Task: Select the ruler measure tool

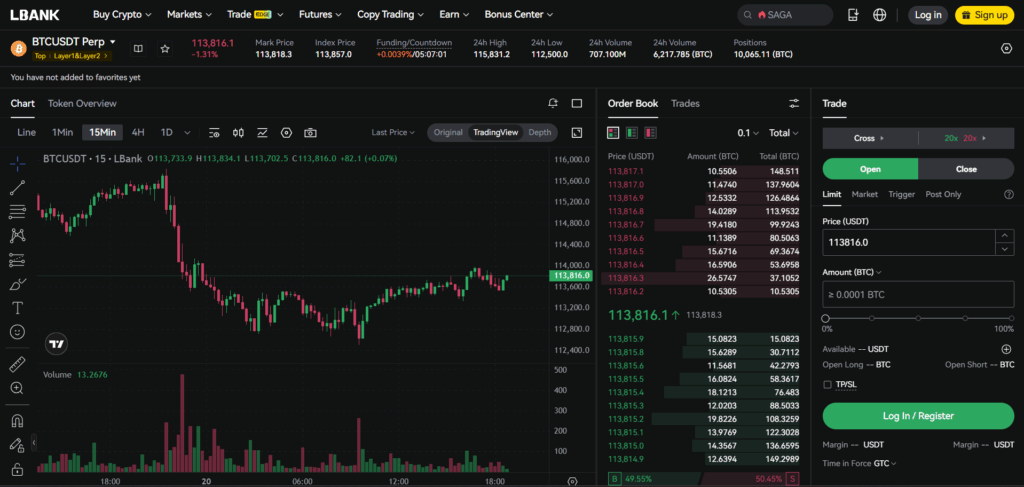Action: tap(18, 364)
